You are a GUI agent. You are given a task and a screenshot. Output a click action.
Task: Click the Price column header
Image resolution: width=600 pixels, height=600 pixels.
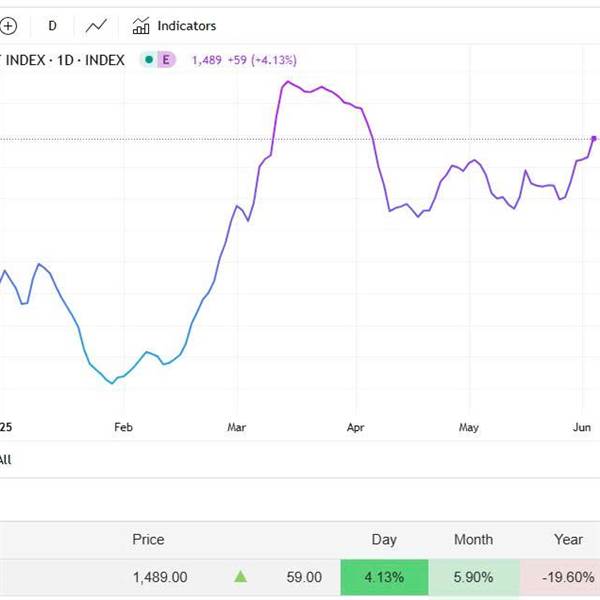coord(148,539)
